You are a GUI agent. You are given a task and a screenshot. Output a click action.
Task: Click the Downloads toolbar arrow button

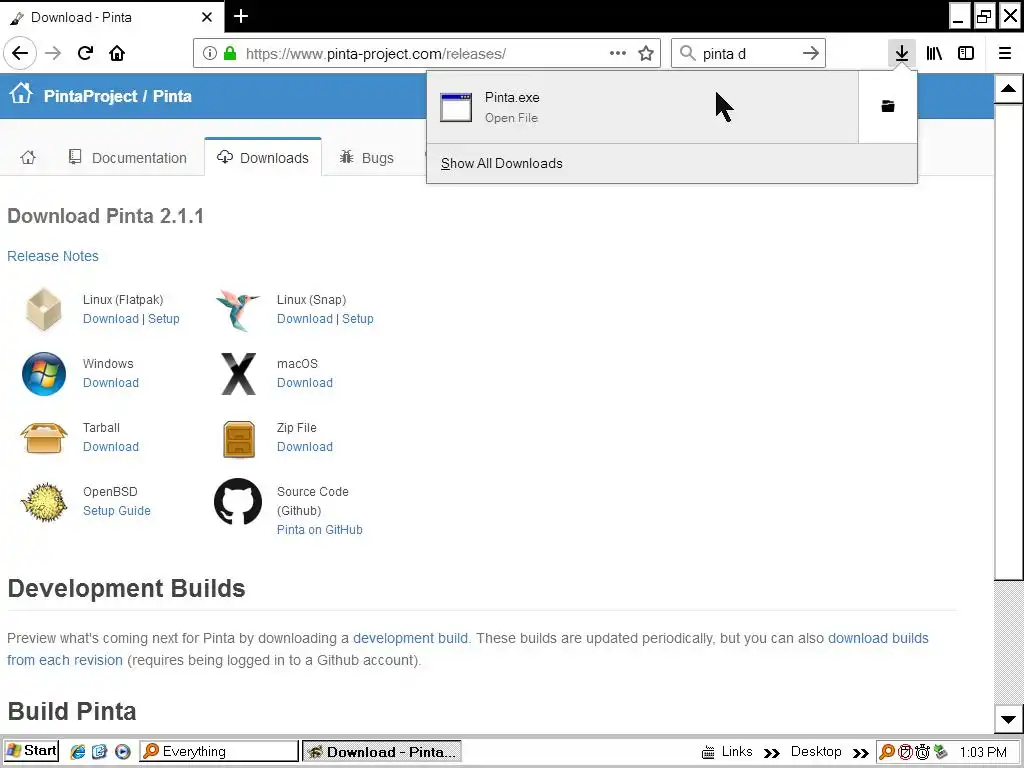901,53
